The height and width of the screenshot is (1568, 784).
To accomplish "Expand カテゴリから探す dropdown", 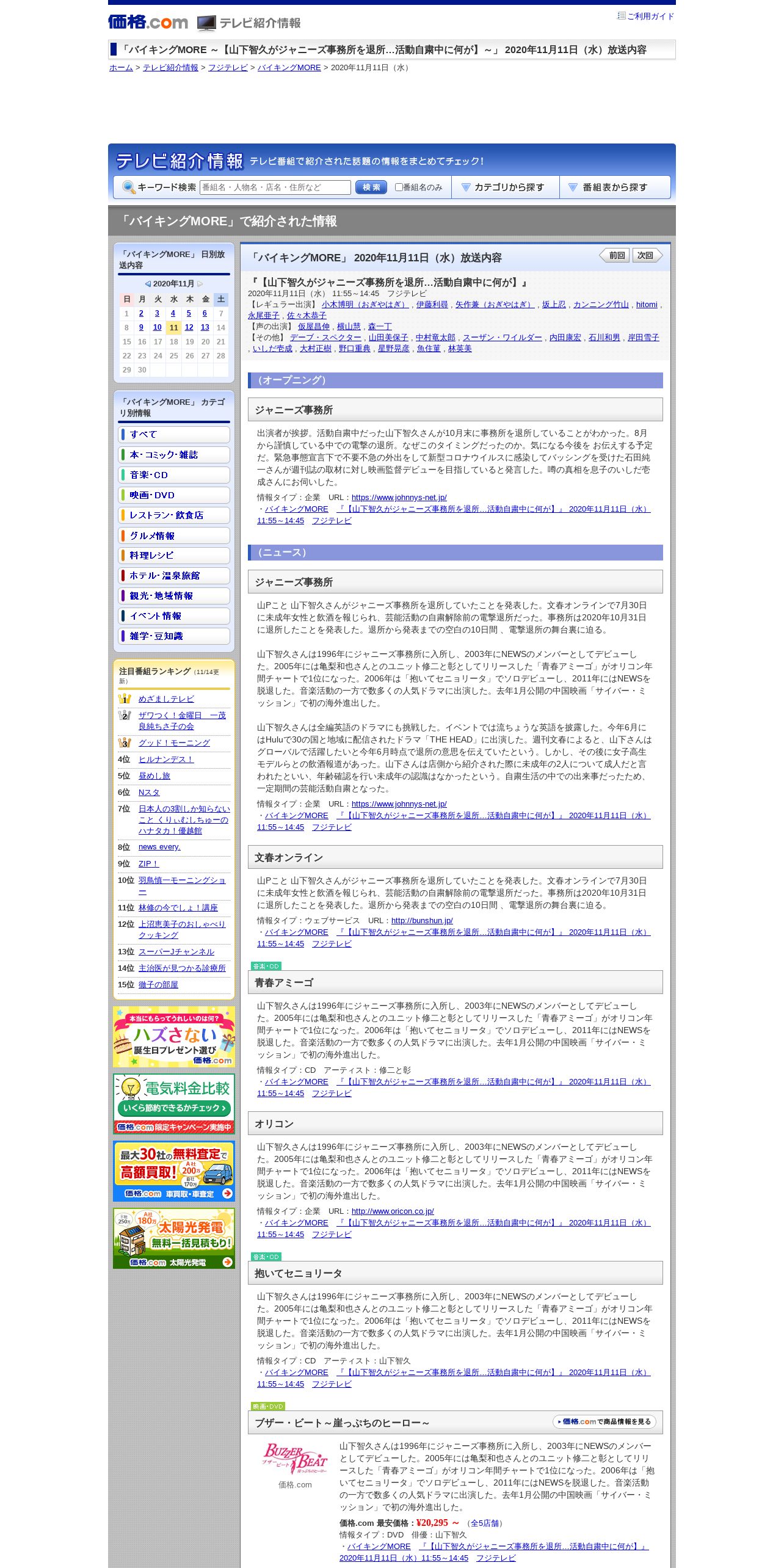I will pos(505,187).
